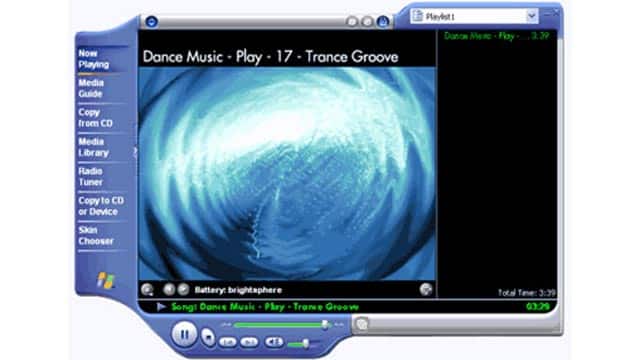Image resolution: width=640 pixels, height=360 pixels.
Task: Collapse the left taskbar with the arrow handle
Action: click(135, 152)
